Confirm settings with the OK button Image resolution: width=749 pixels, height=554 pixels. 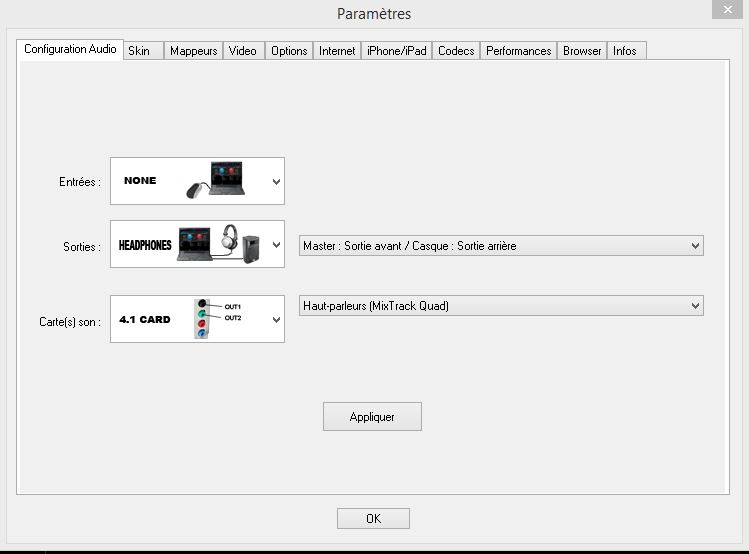tap(373, 518)
